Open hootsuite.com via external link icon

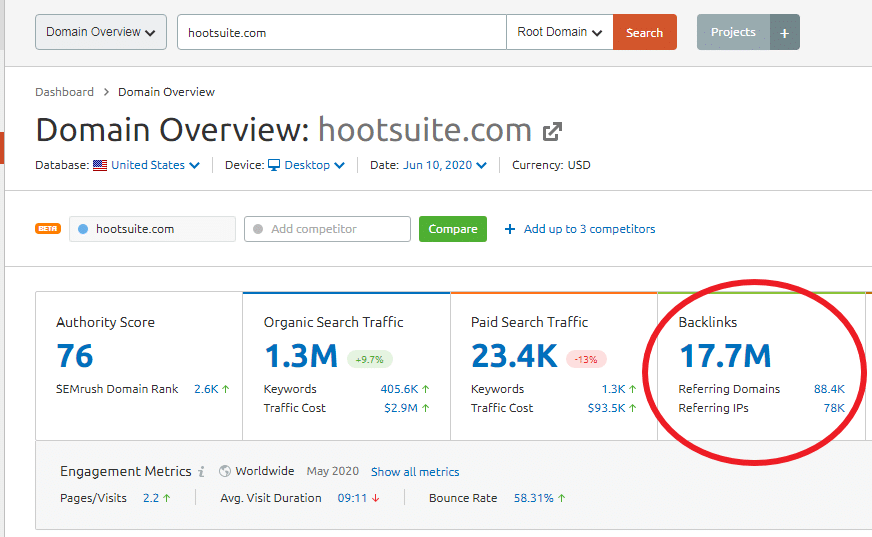click(x=552, y=132)
